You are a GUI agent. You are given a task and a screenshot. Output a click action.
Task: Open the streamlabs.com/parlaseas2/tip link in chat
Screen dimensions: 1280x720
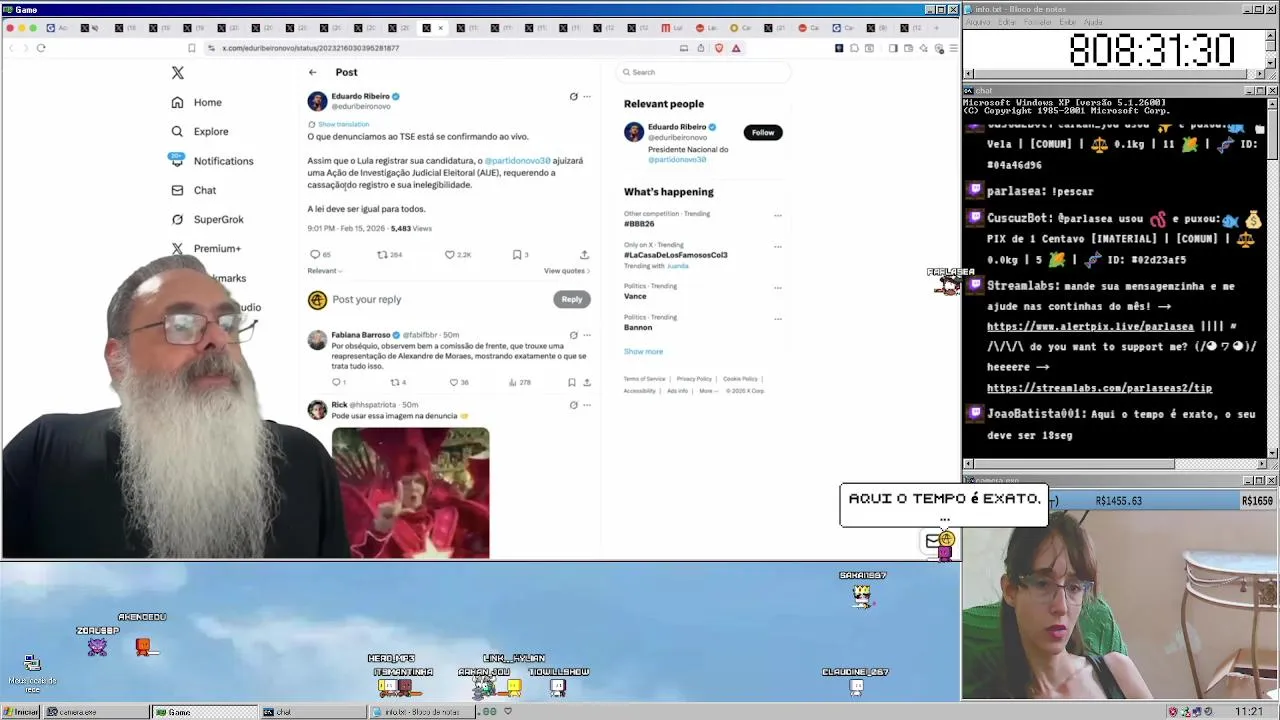point(1099,388)
